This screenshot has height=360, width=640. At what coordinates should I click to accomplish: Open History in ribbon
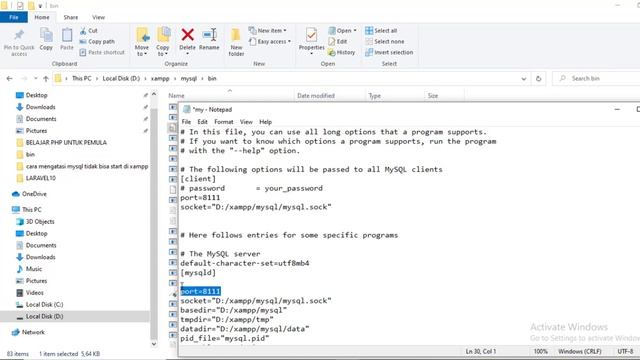click(x=342, y=53)
